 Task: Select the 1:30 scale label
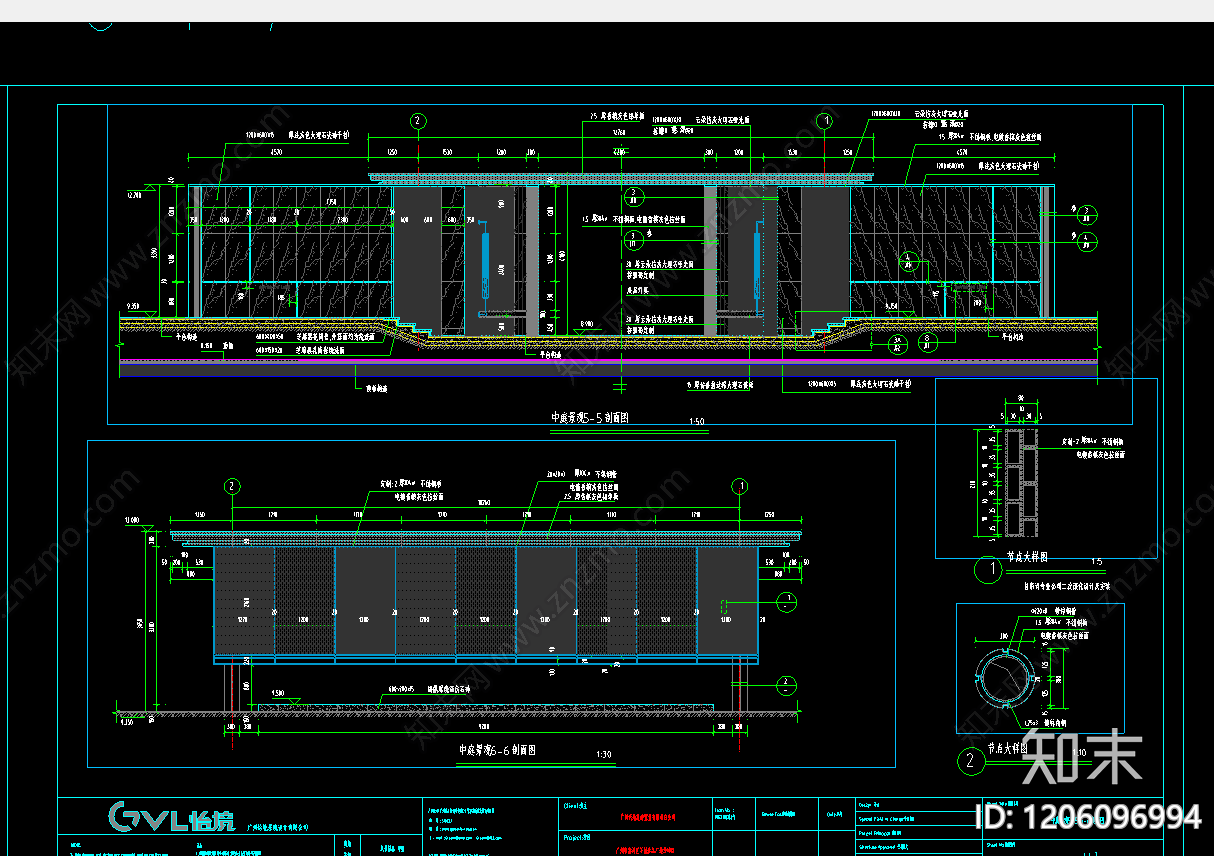point(603,755)
